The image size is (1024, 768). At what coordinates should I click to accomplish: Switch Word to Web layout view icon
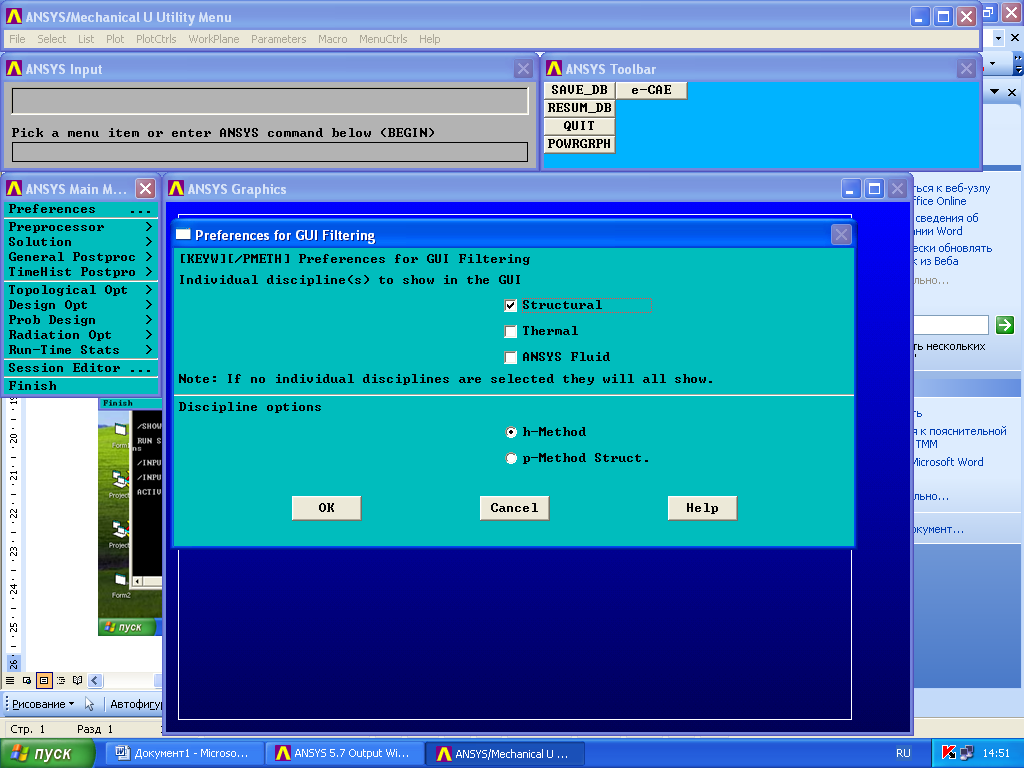(27, 680)
